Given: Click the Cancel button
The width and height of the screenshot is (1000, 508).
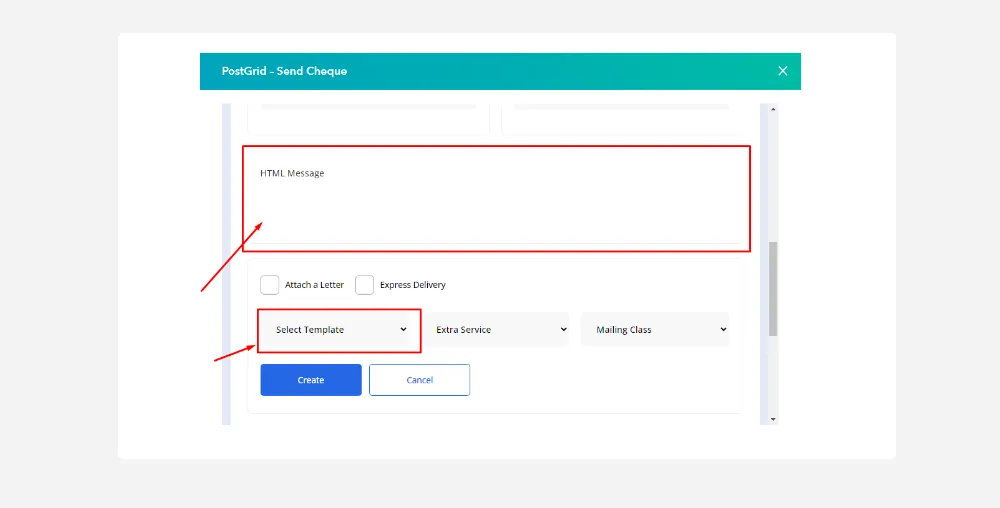Looking at the screenshot, I should point(420,380).
